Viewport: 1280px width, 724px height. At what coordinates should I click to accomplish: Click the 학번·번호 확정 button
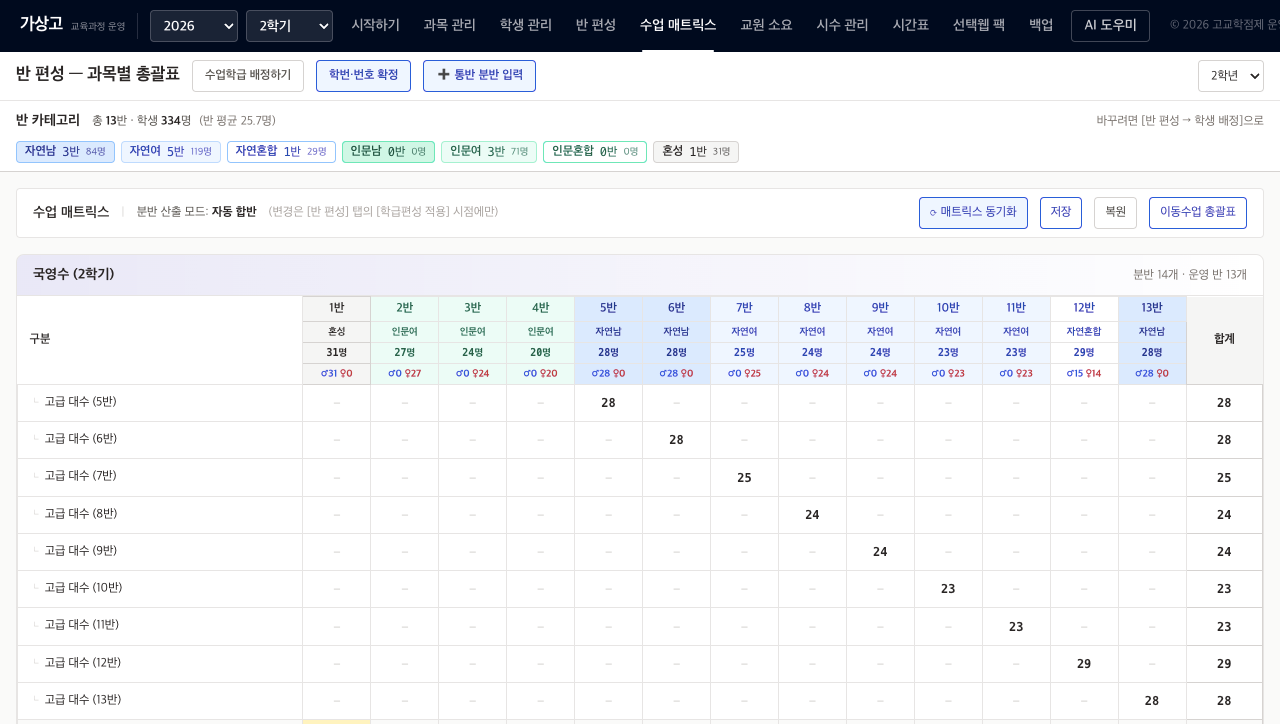pos(363,76)
